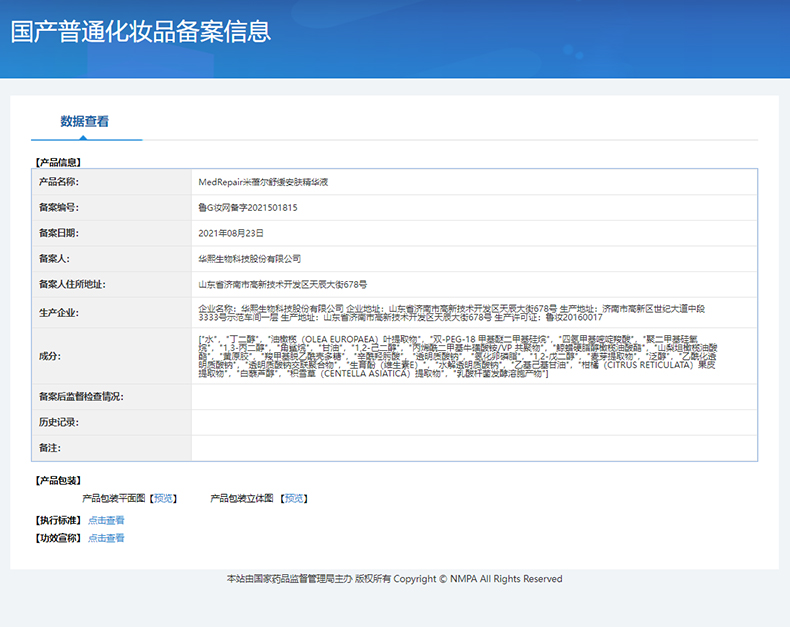Click 预览 link for 产品包装立体图

click(295, 498)
